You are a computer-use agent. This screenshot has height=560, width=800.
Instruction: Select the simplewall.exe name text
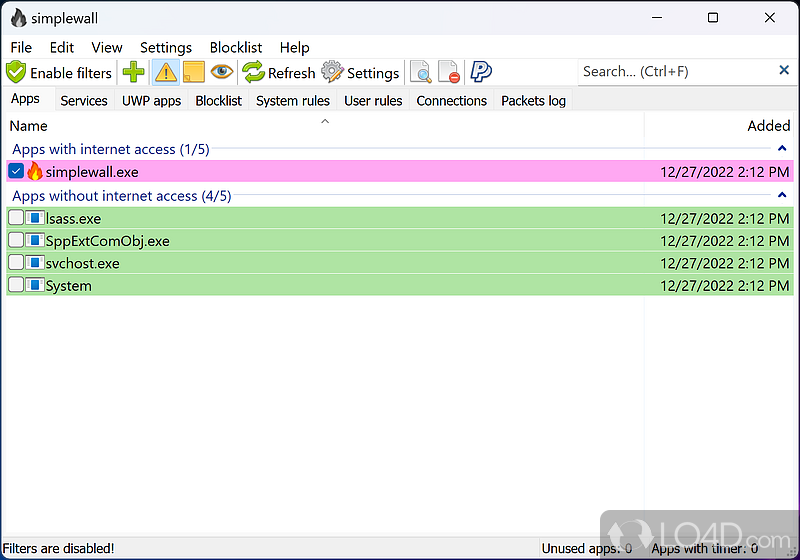(x=92, y=172)
